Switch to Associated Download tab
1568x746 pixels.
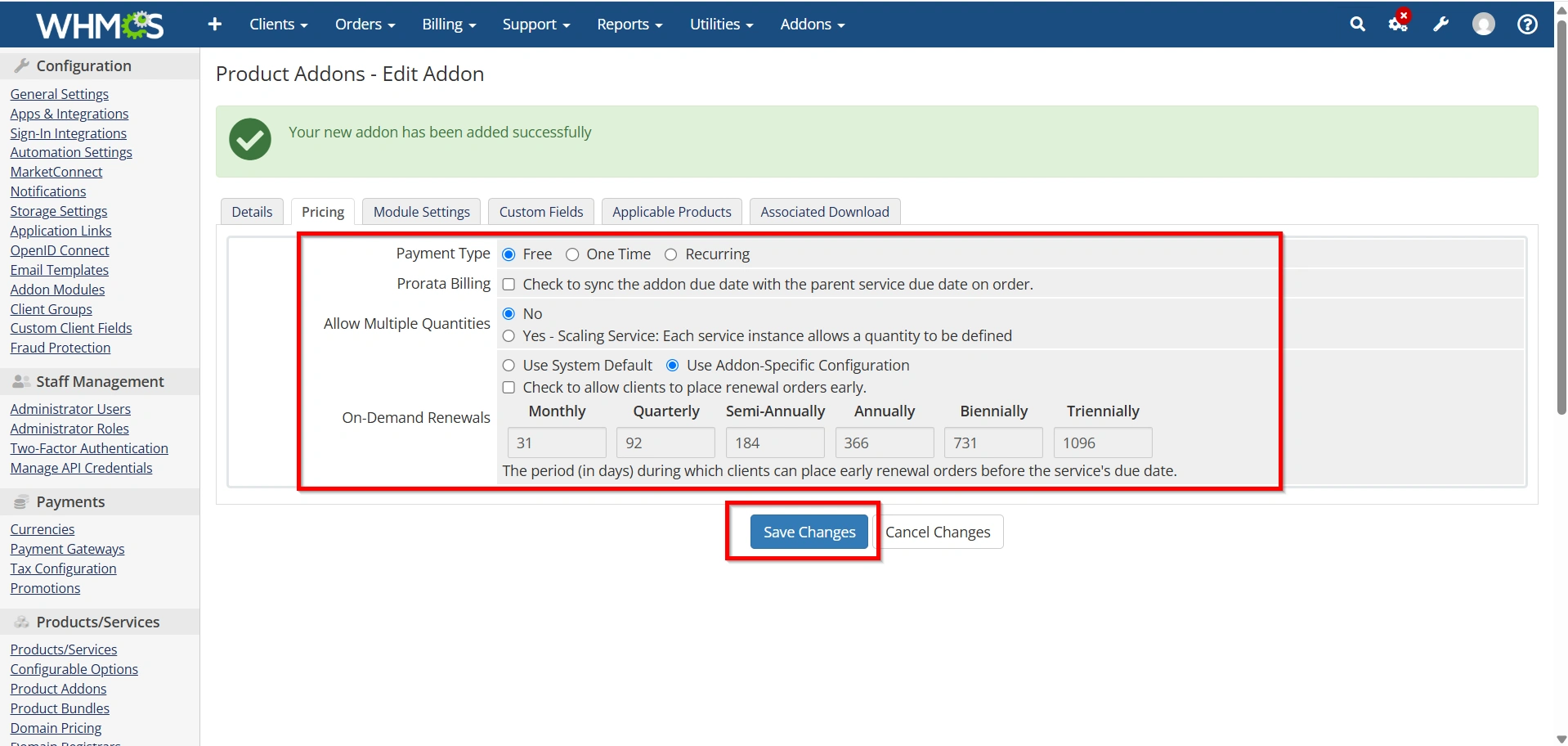point(825,212)
